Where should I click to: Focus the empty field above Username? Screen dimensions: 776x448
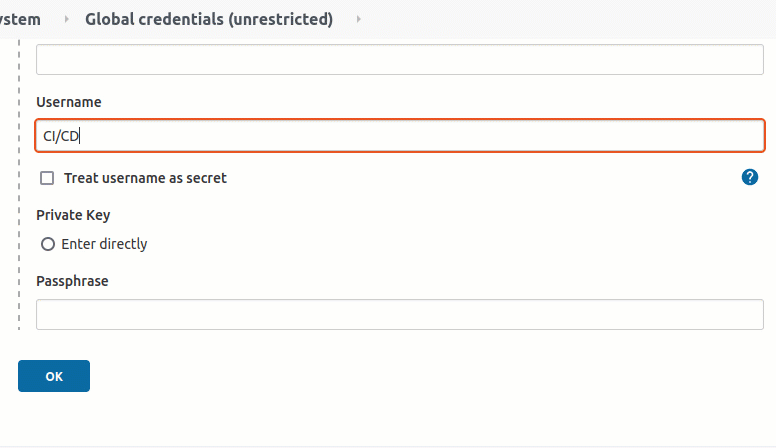[x=400, y=59]
